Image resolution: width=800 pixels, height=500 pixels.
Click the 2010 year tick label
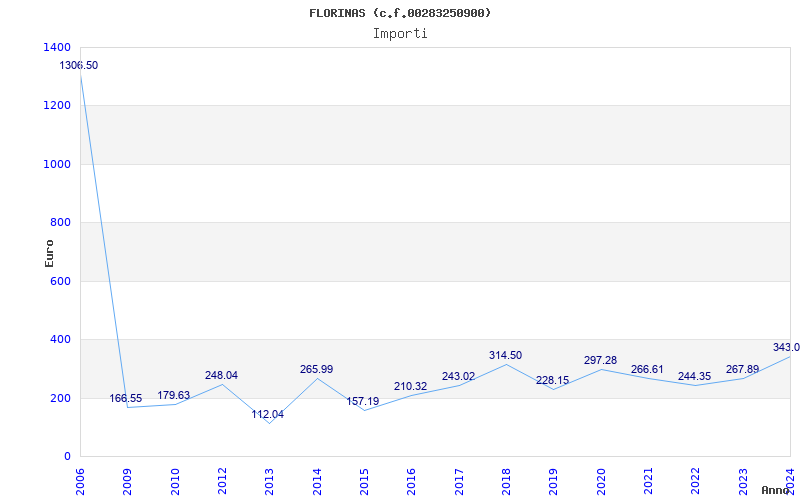pyautogui.click(x=175, y=482)
